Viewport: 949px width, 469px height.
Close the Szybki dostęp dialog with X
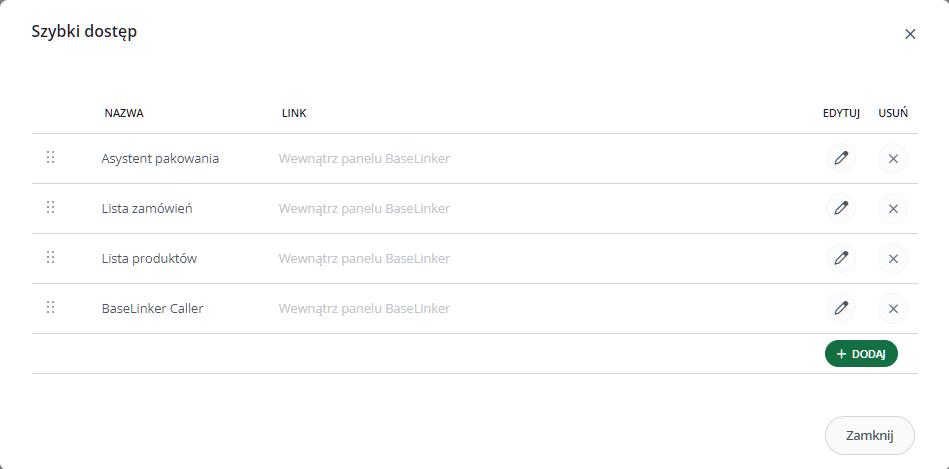[910, 34]
